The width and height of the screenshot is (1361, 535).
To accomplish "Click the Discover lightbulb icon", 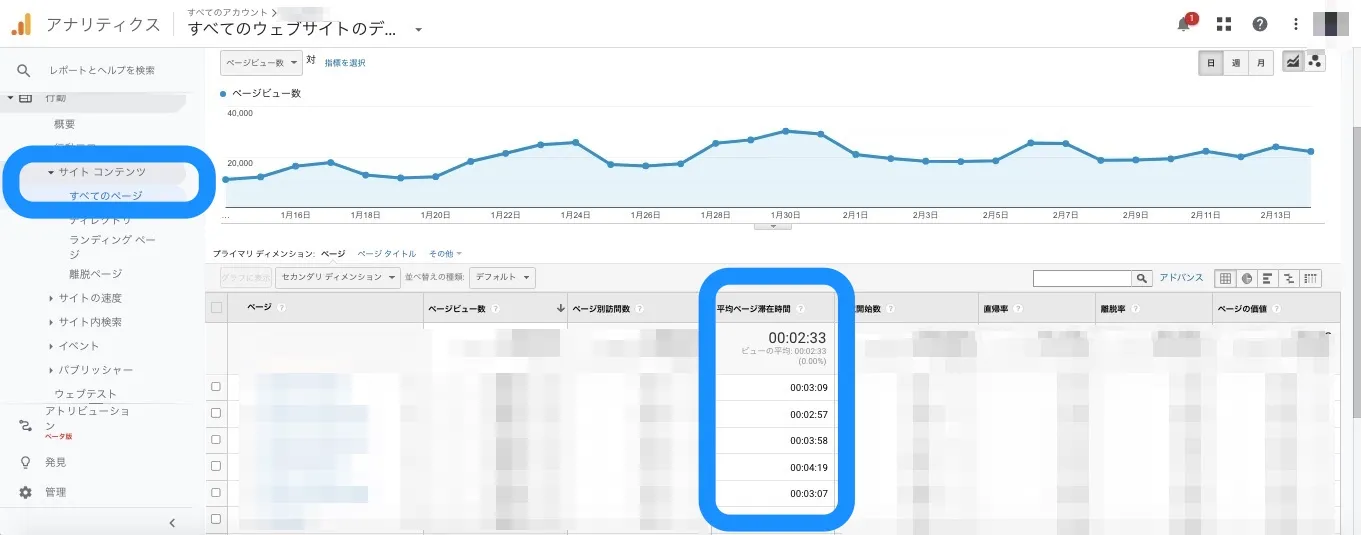I will pos(26,463).
